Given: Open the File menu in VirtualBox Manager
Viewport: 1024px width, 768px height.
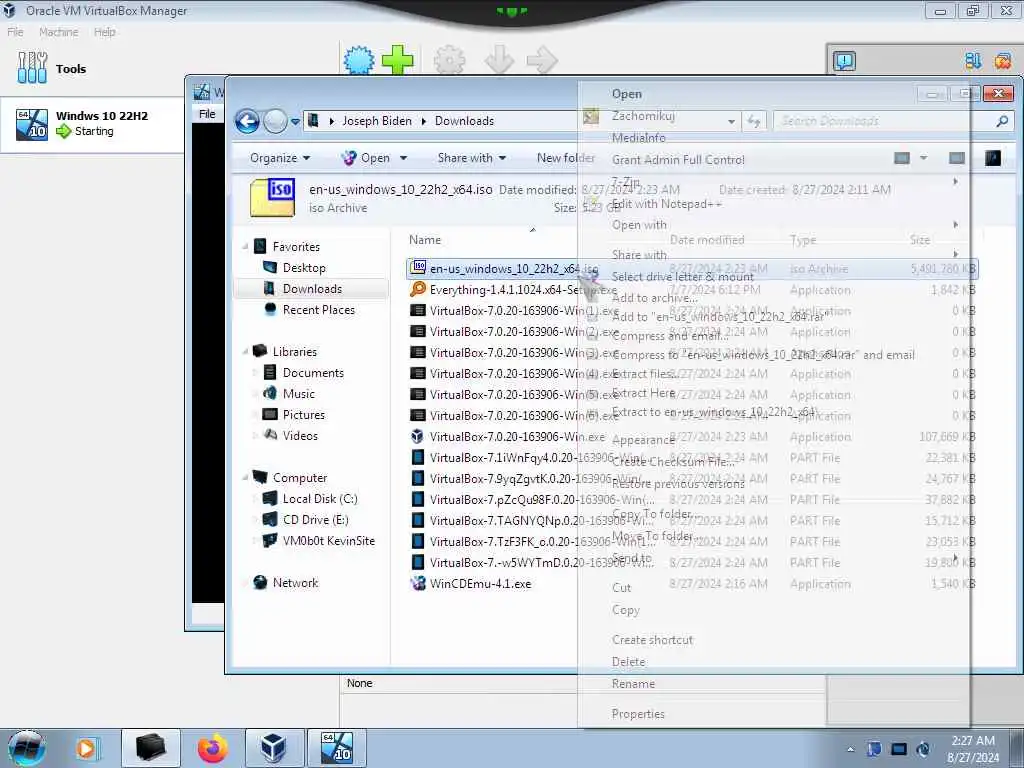Looking at the screenshot, I should point(15,32).
